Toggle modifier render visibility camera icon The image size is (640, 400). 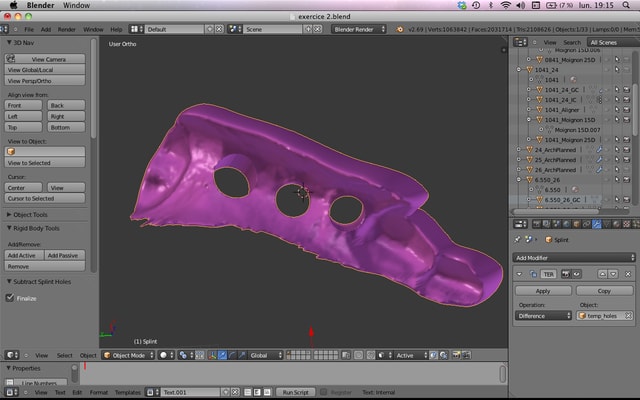(564, 274)
